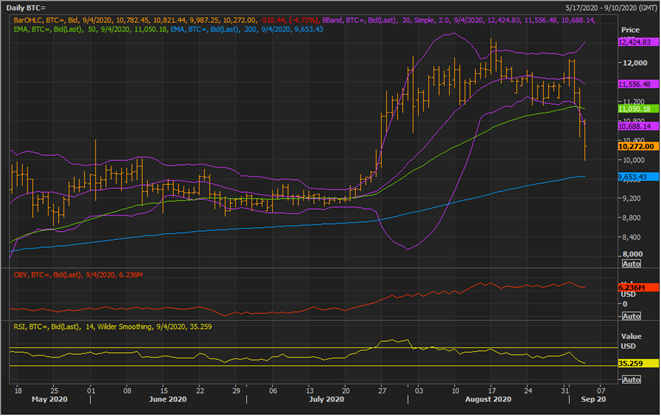Click the orange 10,272.00 last price tag
Viewport: 661px width, 416px height.
point(638,146)
